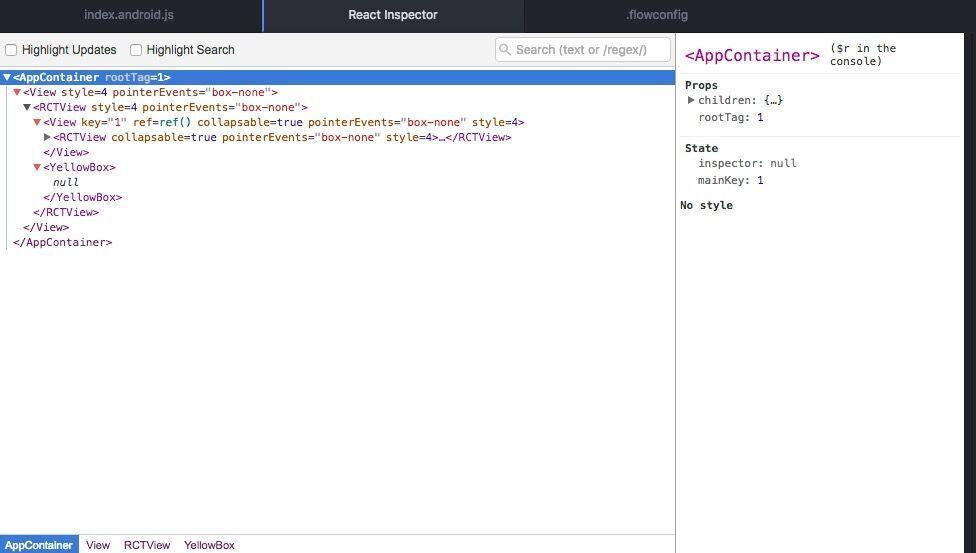Image resolution: width=976 pixels, height=553 pixels.
Task: Click View in the bottom breadcrumb
Action: pos(98,545)
